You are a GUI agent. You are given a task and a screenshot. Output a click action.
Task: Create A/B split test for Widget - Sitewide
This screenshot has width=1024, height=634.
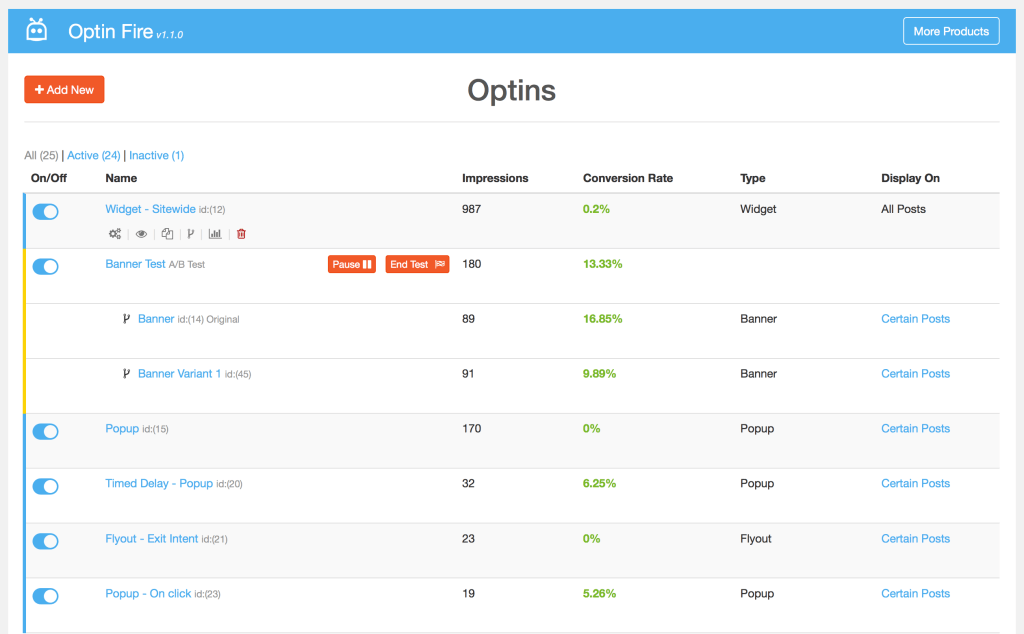pyautogui.click(x=190, y=234)
